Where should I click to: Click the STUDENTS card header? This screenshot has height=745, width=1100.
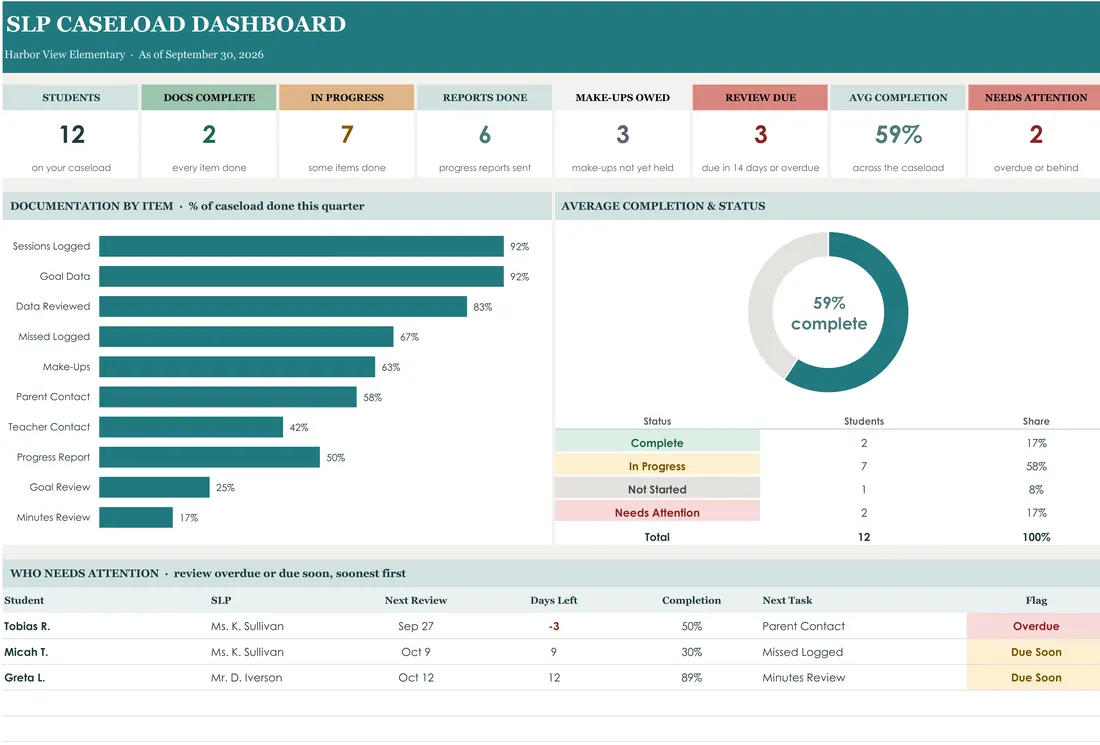71,98
